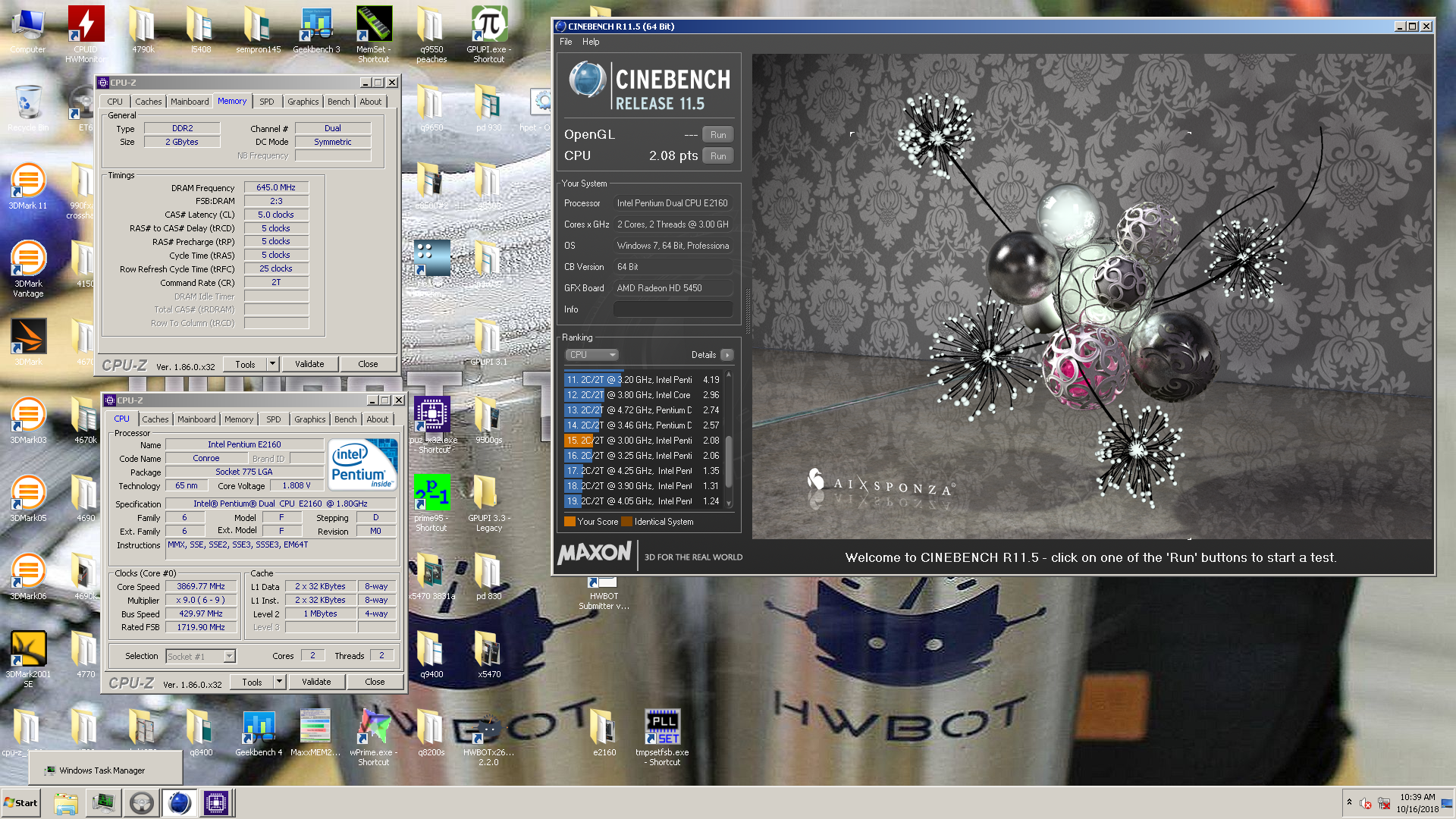The image size is (1456, 819).
Task: Click the Start button
Action: pos(21,802)
